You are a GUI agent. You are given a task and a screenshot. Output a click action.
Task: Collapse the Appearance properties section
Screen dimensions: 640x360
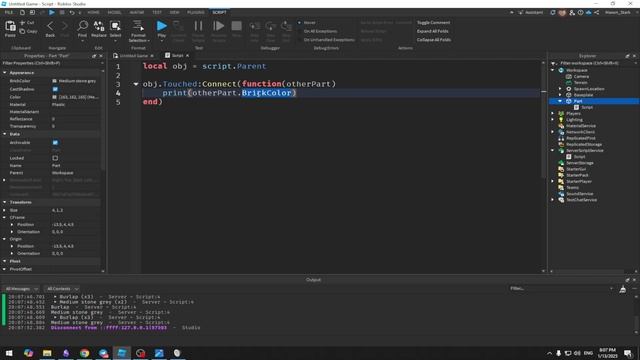tap(4, 73)
